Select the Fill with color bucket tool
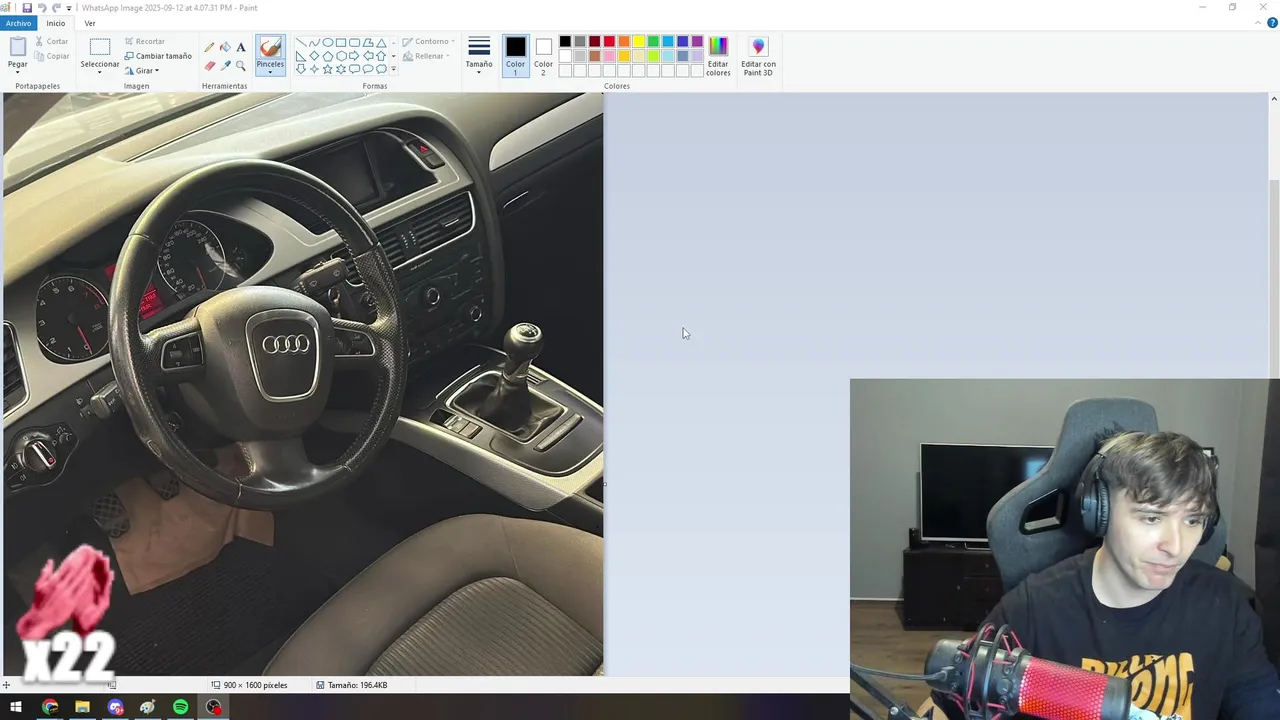The height and width of the screenshot is (720, 1280). pos(225,47)
